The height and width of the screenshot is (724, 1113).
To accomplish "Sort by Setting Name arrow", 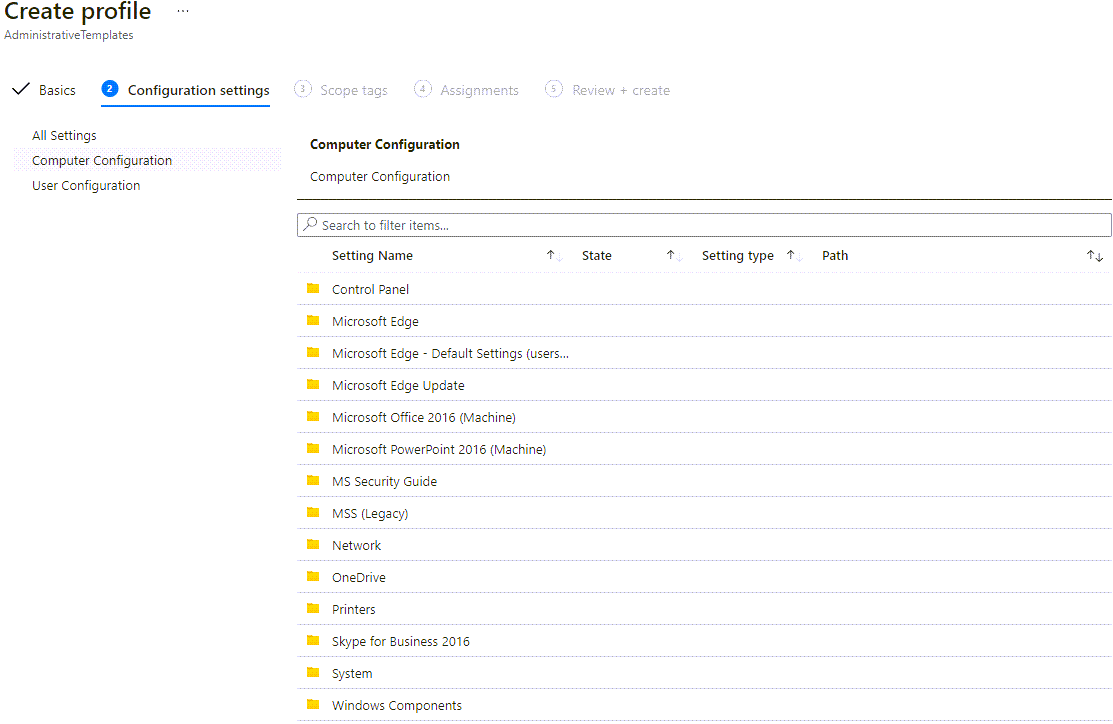I will point(554,256).
